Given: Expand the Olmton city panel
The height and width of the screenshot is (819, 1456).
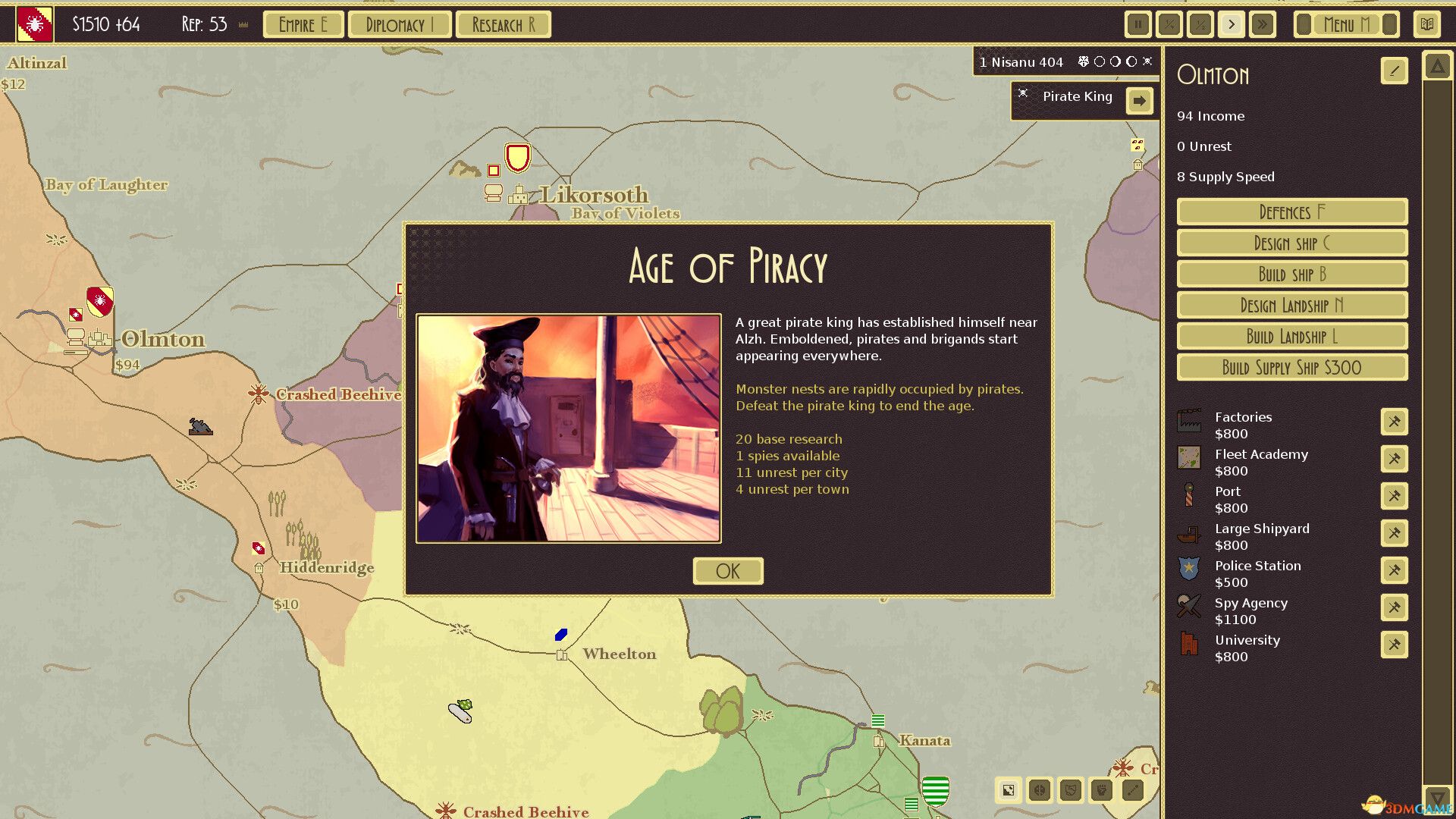Looking at the screenshot, I should [x=1437, y=69].
